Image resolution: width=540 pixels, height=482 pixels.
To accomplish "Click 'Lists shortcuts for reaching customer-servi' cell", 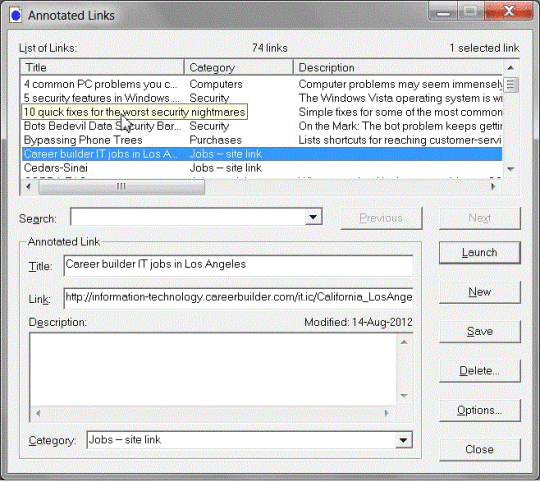I will click(x=399, y=140).
